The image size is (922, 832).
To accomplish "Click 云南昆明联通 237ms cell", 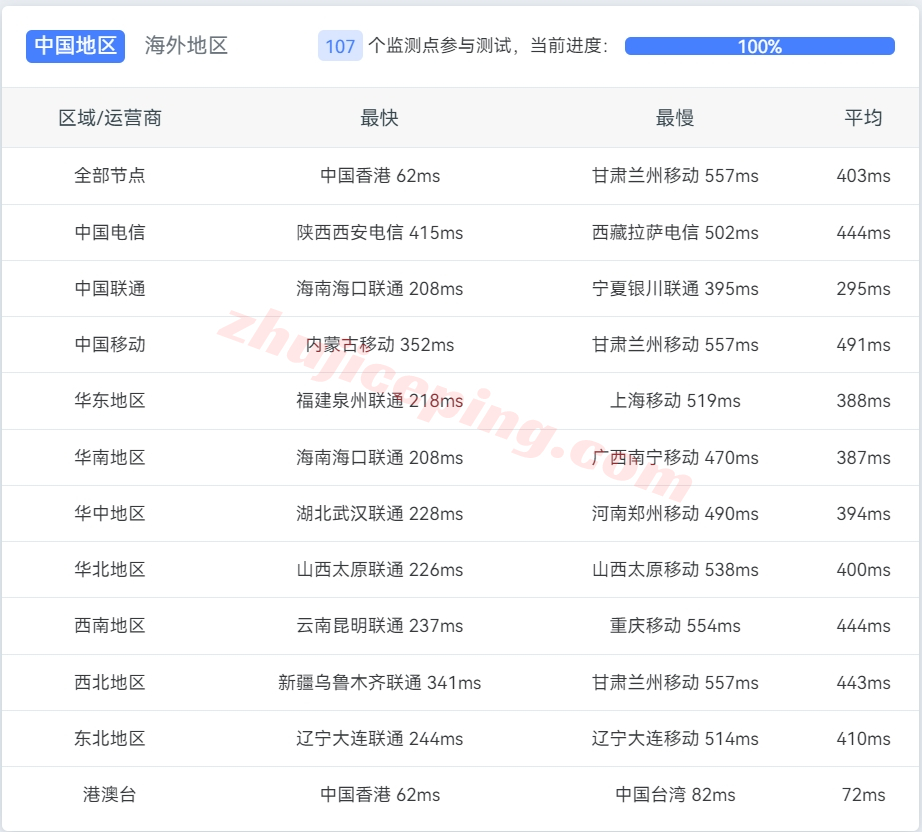I will 380,626.
